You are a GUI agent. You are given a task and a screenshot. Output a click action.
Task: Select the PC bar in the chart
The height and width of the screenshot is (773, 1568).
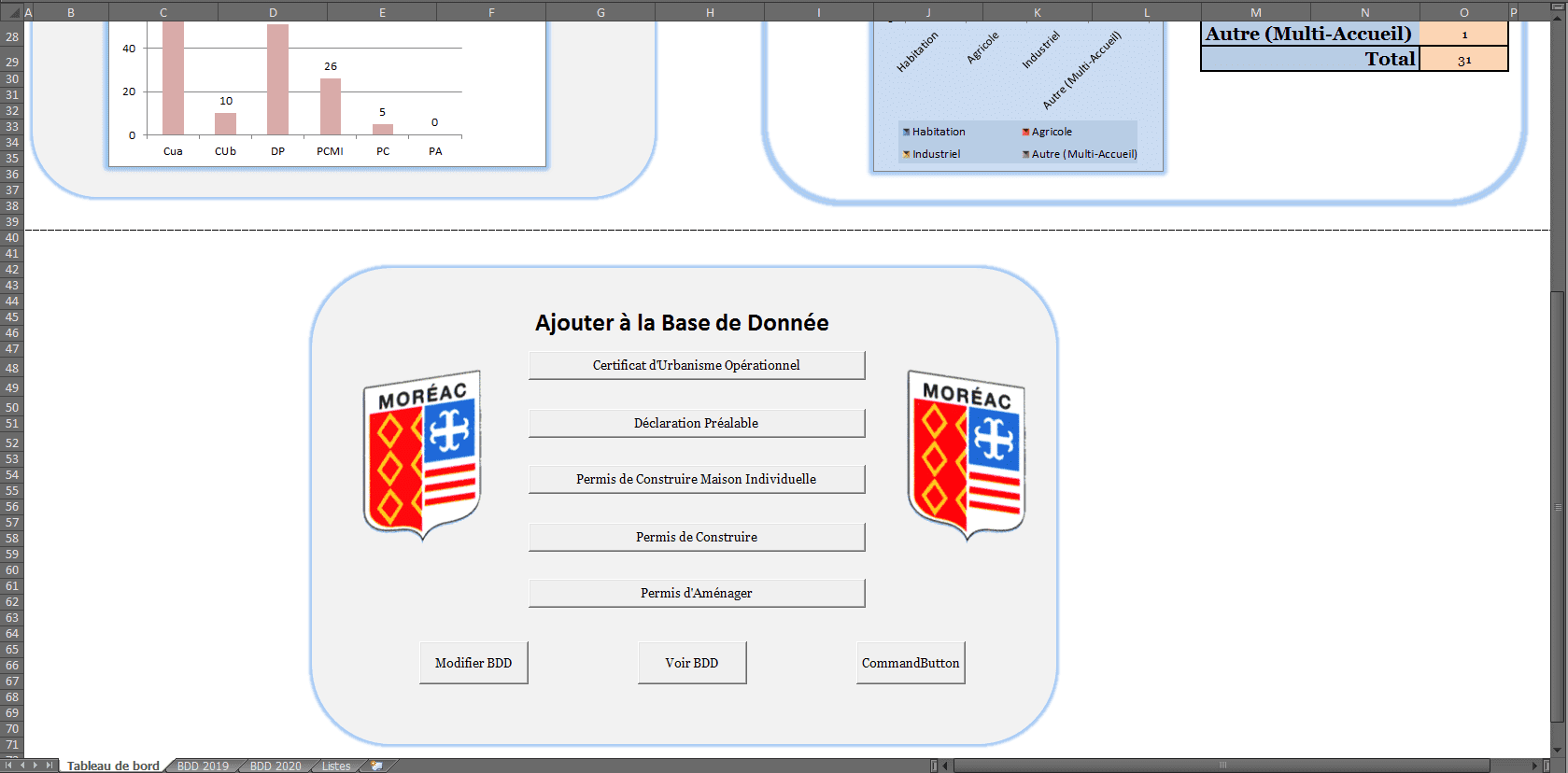coord(383,130)
